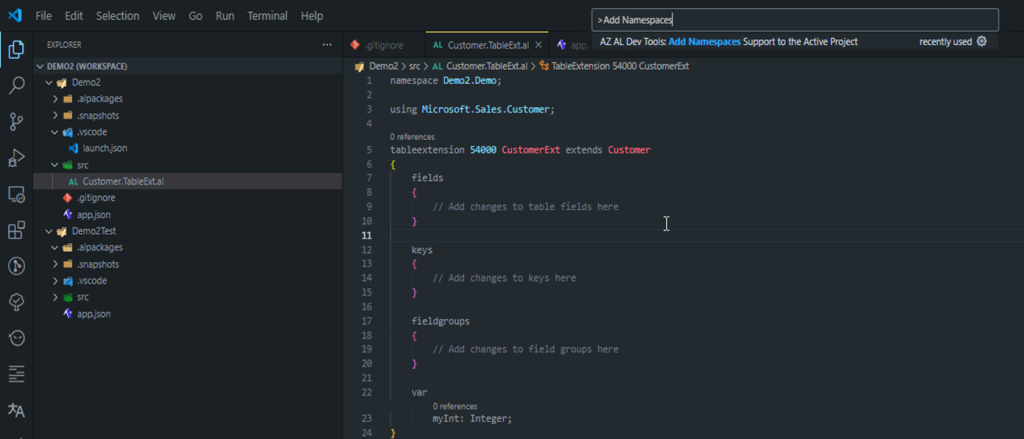Click the VS Code logo icon
1024x439 pixels.
(14, 15)
